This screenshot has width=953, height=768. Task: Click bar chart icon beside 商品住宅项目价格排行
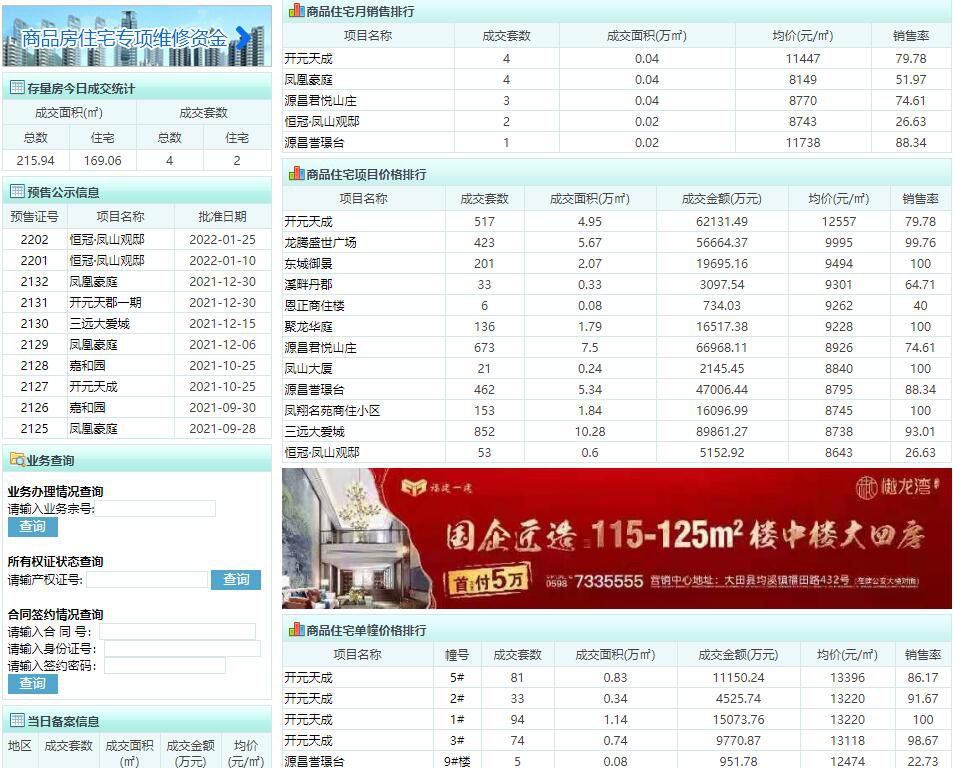pyautogui.click(x=296, y=174)
